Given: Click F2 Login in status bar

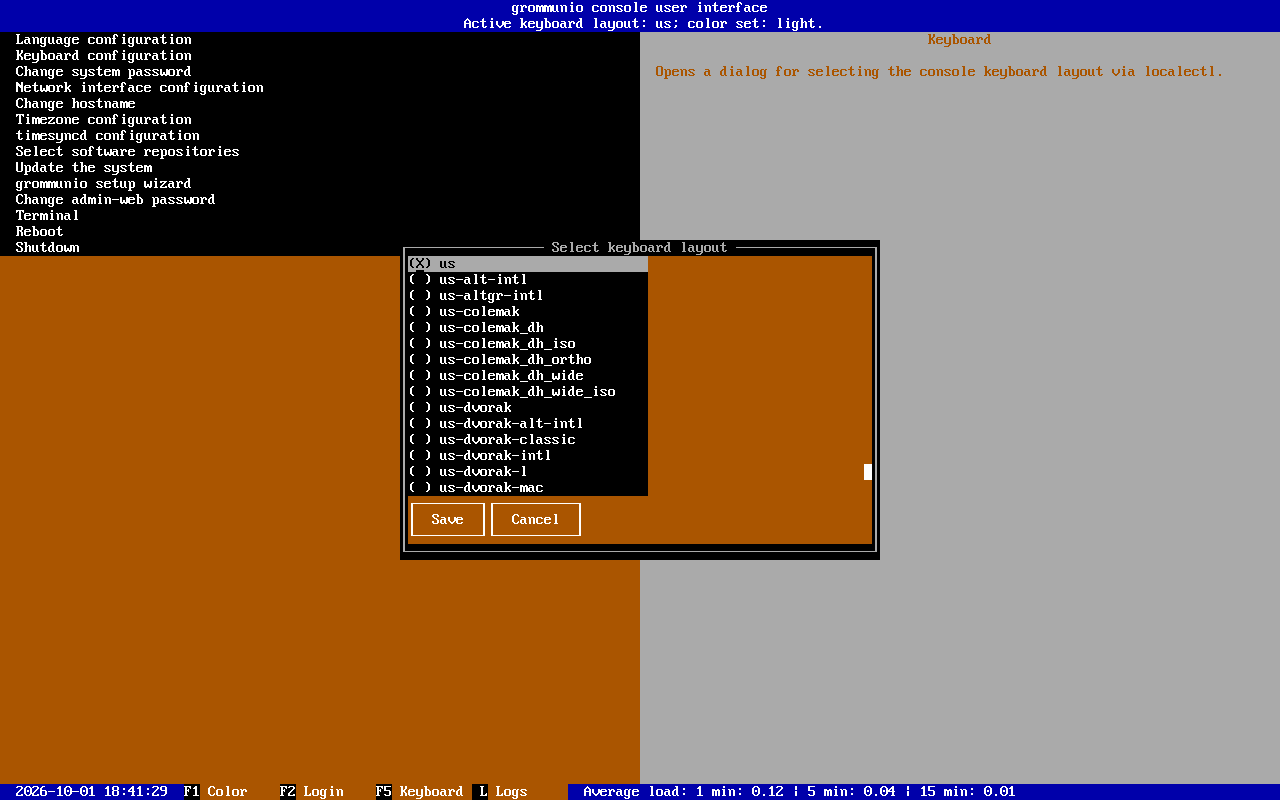Looking at the screenshot, I should pos(312,792).
